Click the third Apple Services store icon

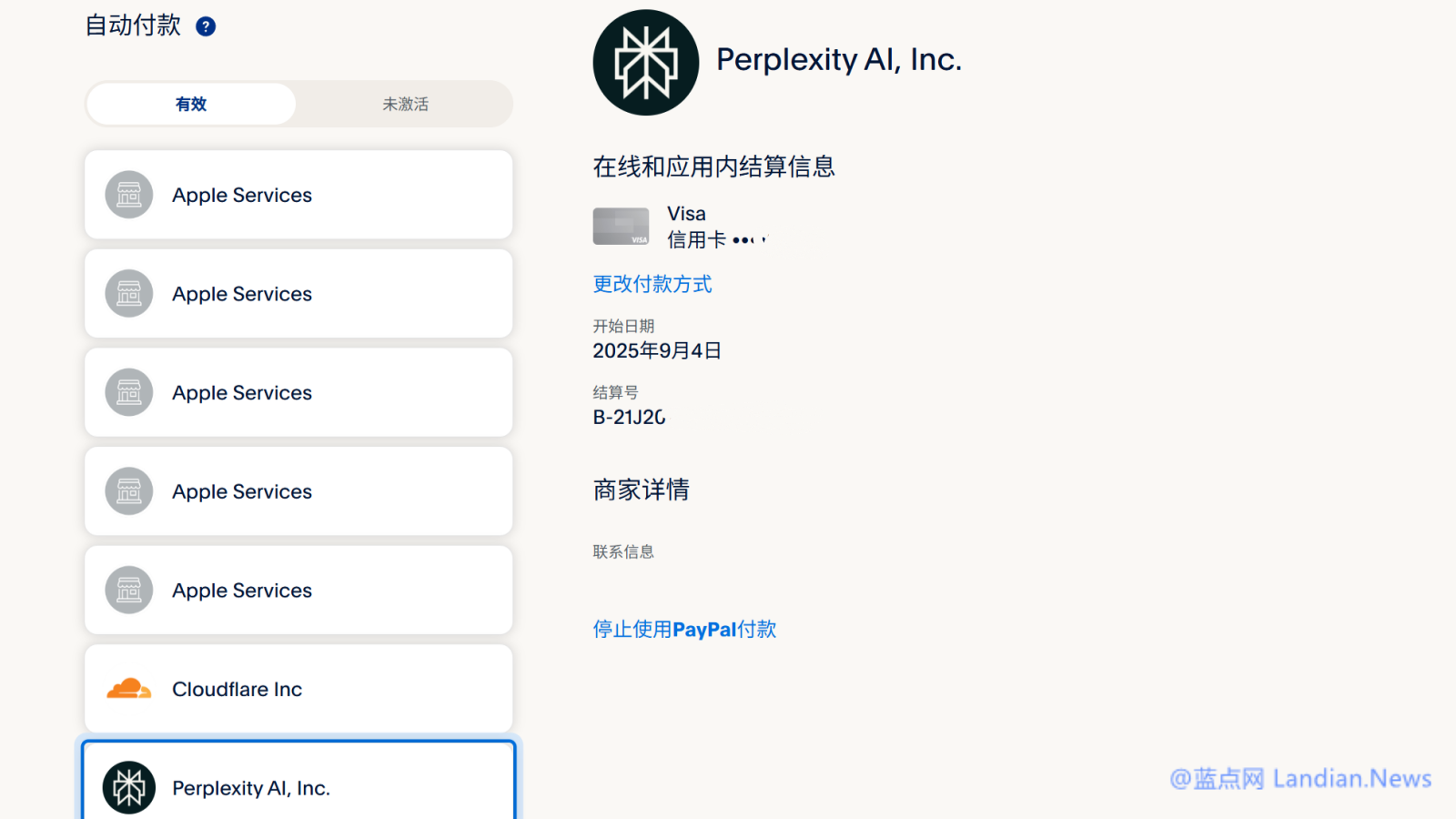tap(129, 392)
